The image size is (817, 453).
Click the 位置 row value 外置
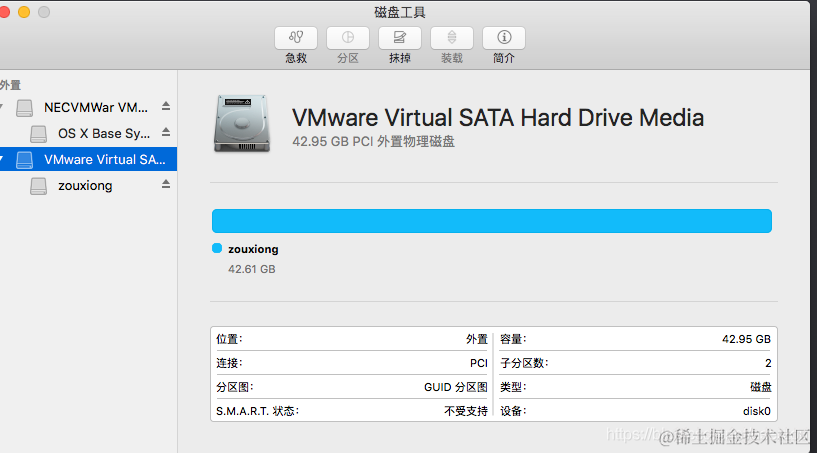477,339
